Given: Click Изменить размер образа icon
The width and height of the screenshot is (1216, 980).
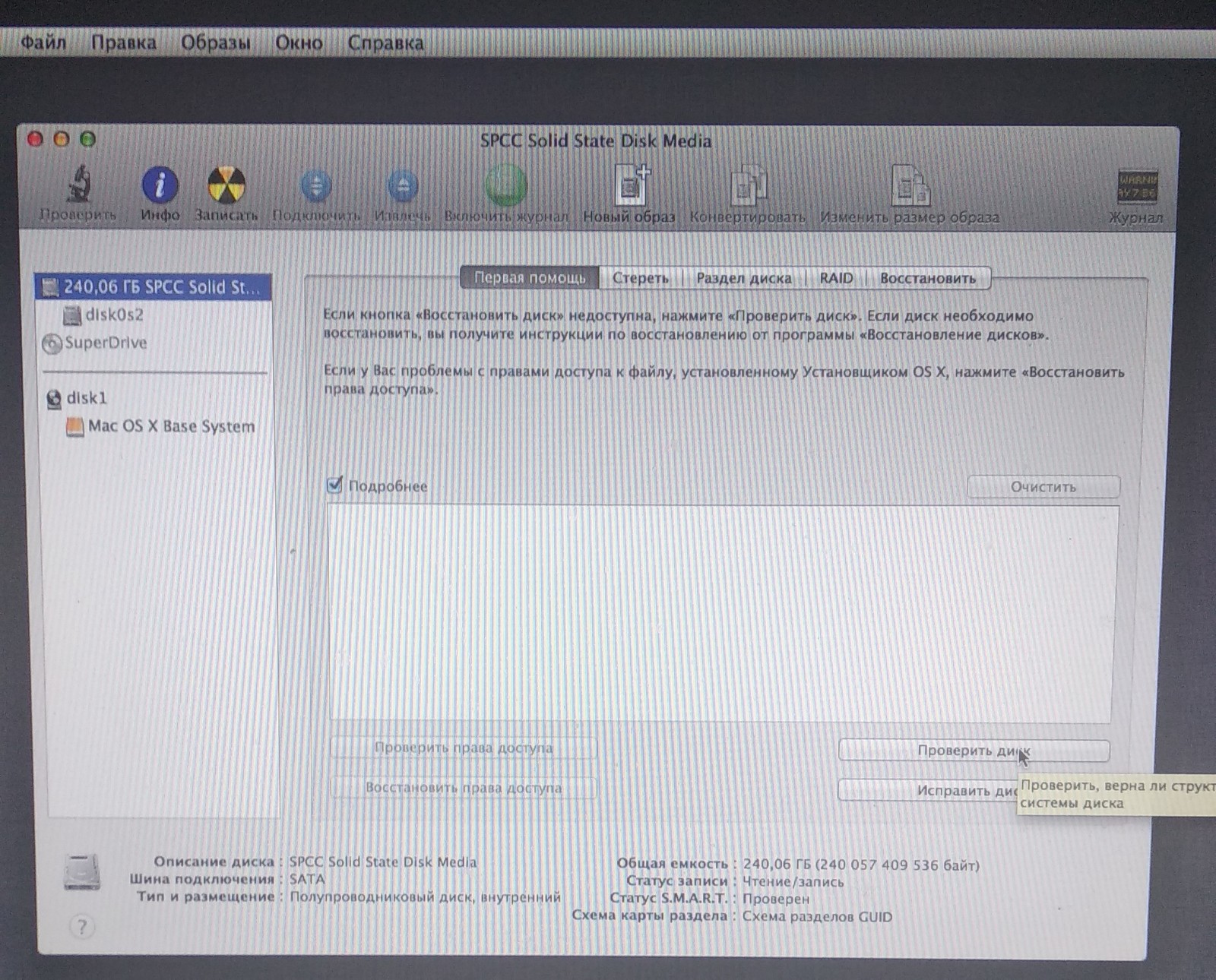Looking at the screenshot, I should (x=910, y=185).
